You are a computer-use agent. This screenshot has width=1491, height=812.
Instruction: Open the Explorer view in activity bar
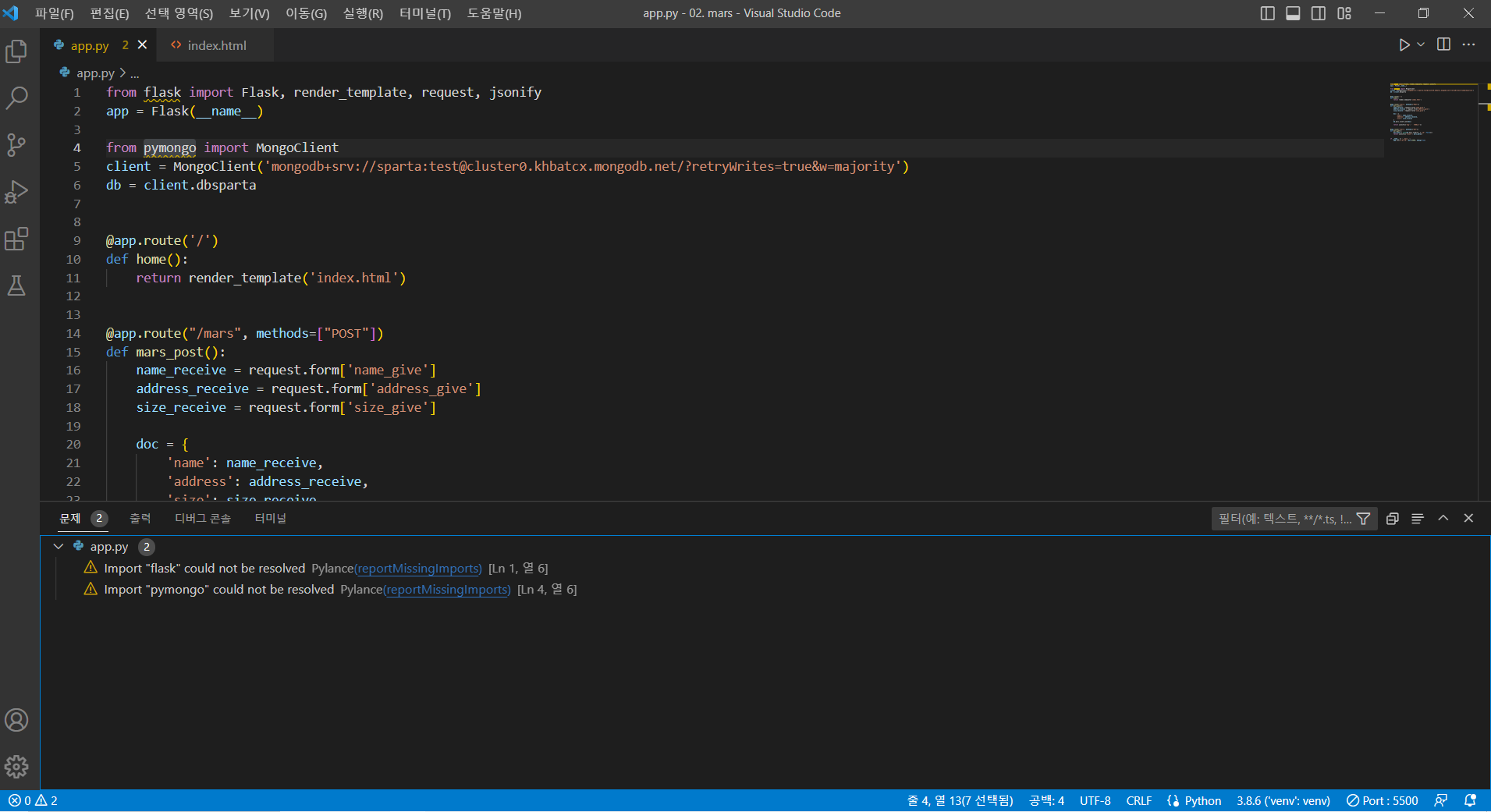tap(16, 51)
